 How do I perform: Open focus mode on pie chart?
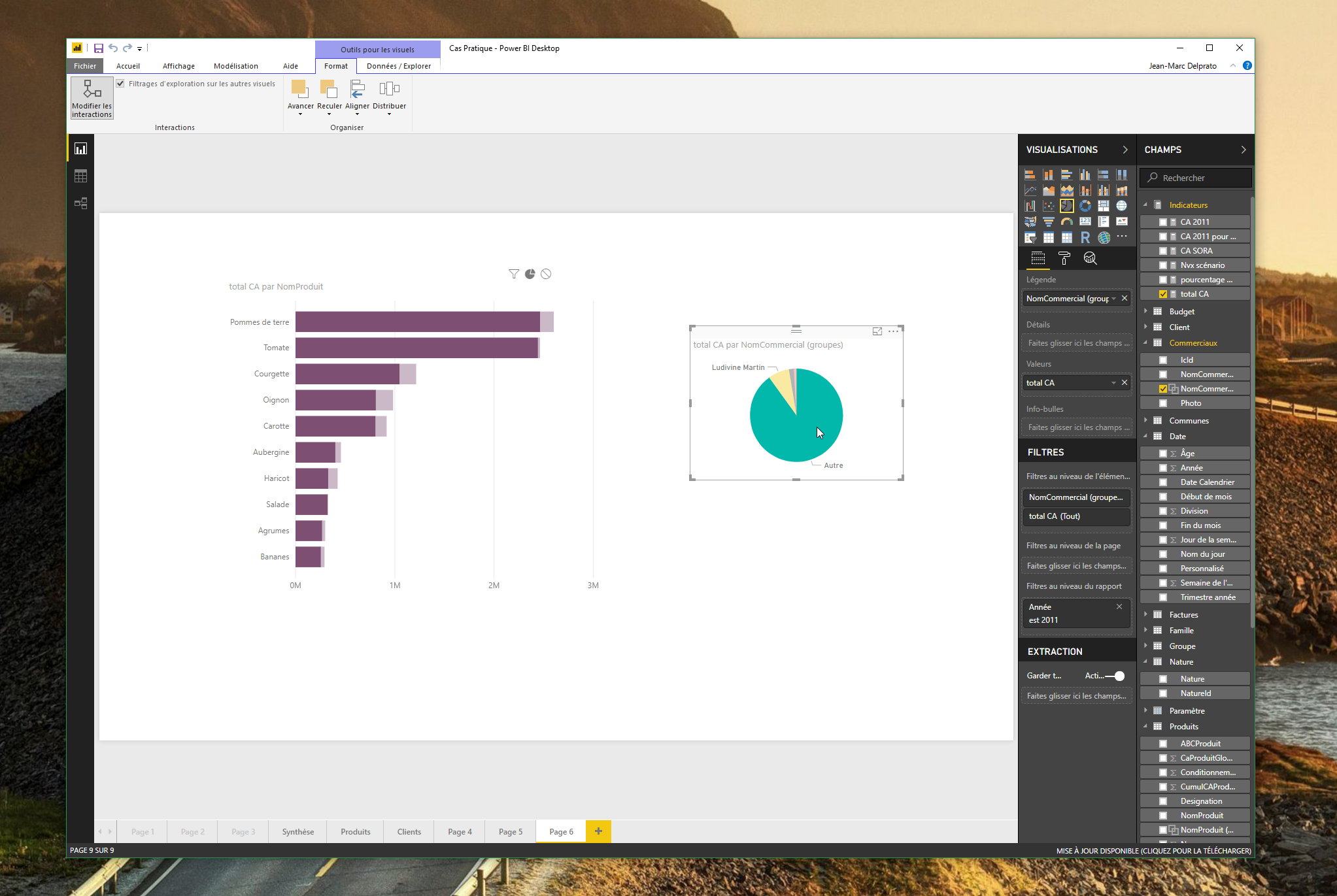coord(877,331)
